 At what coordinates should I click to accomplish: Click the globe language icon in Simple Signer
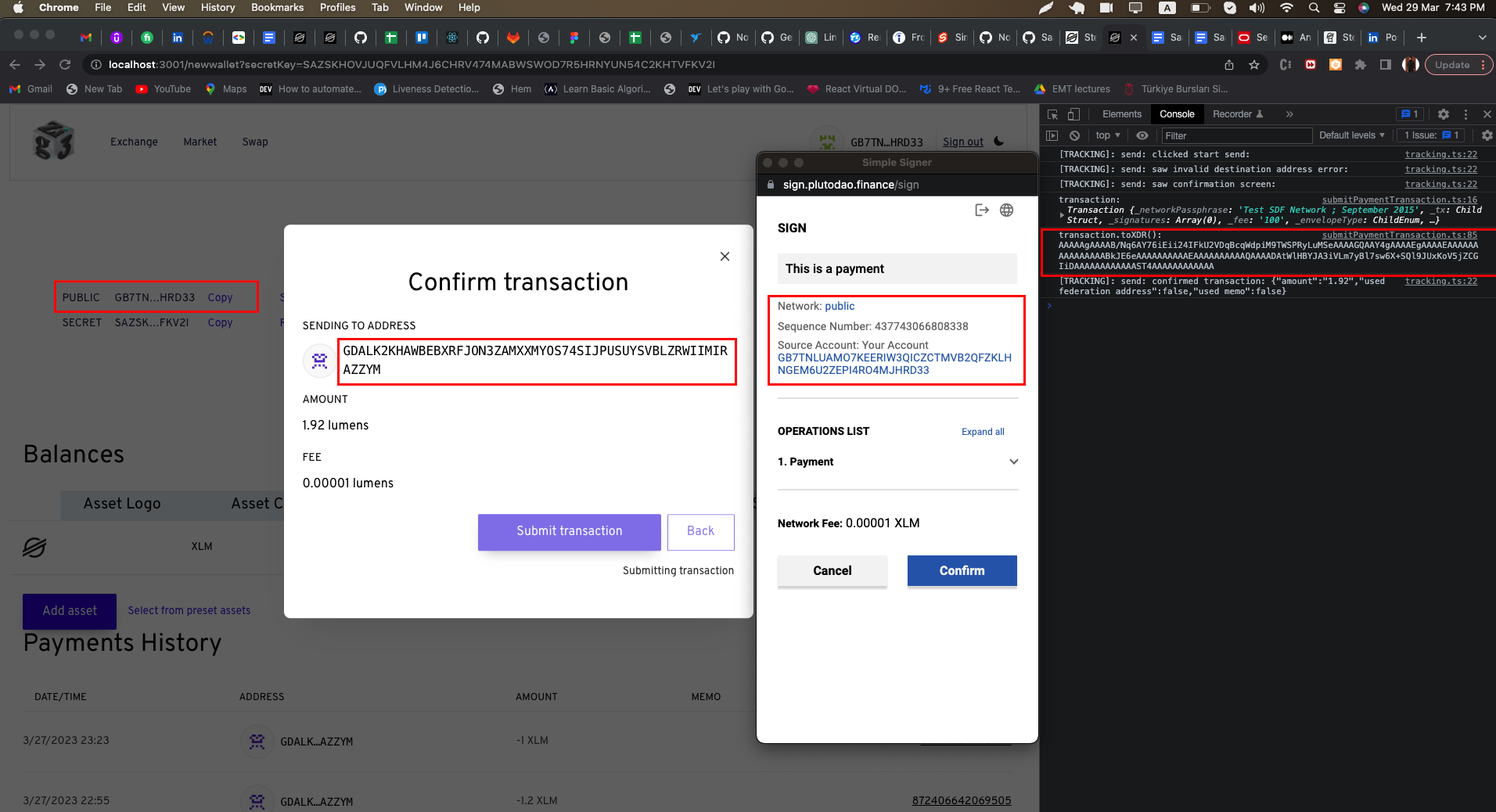[1006, 210]
